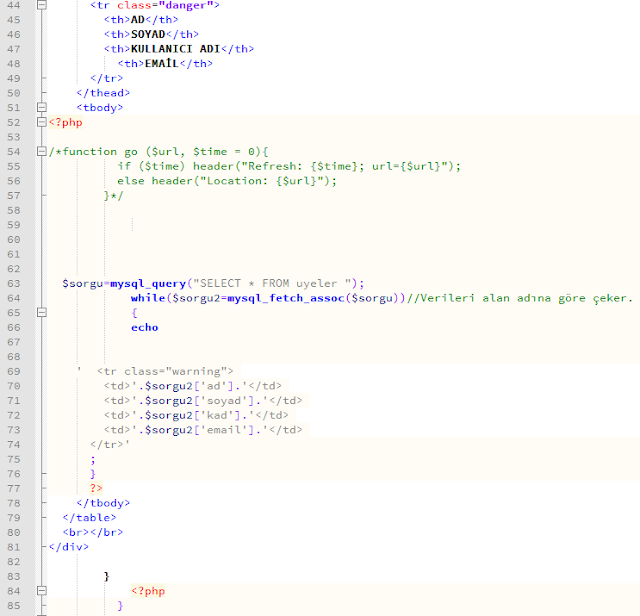Collapse the php fold at line 84

pos(41,591)
